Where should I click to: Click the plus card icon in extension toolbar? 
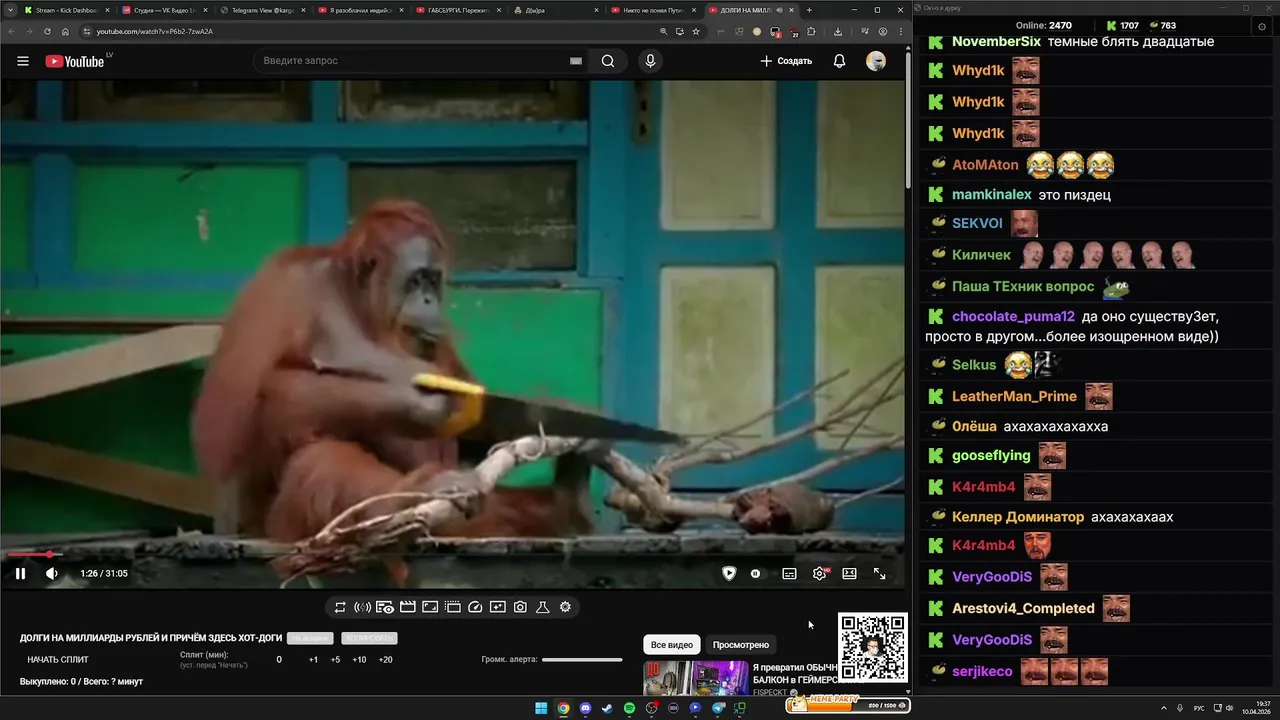pyautogui.click(x=497, y=607)
